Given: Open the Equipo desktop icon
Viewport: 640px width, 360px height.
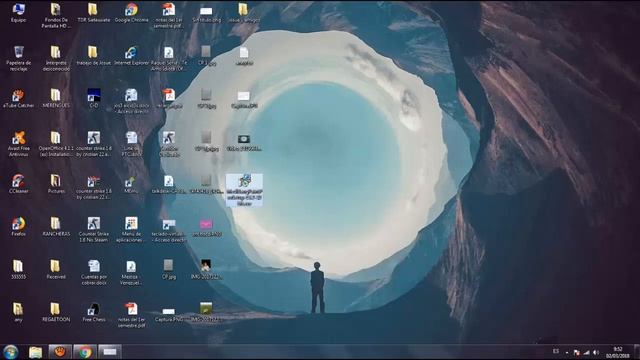Looking at the screenshot, I should click(18, 13).
